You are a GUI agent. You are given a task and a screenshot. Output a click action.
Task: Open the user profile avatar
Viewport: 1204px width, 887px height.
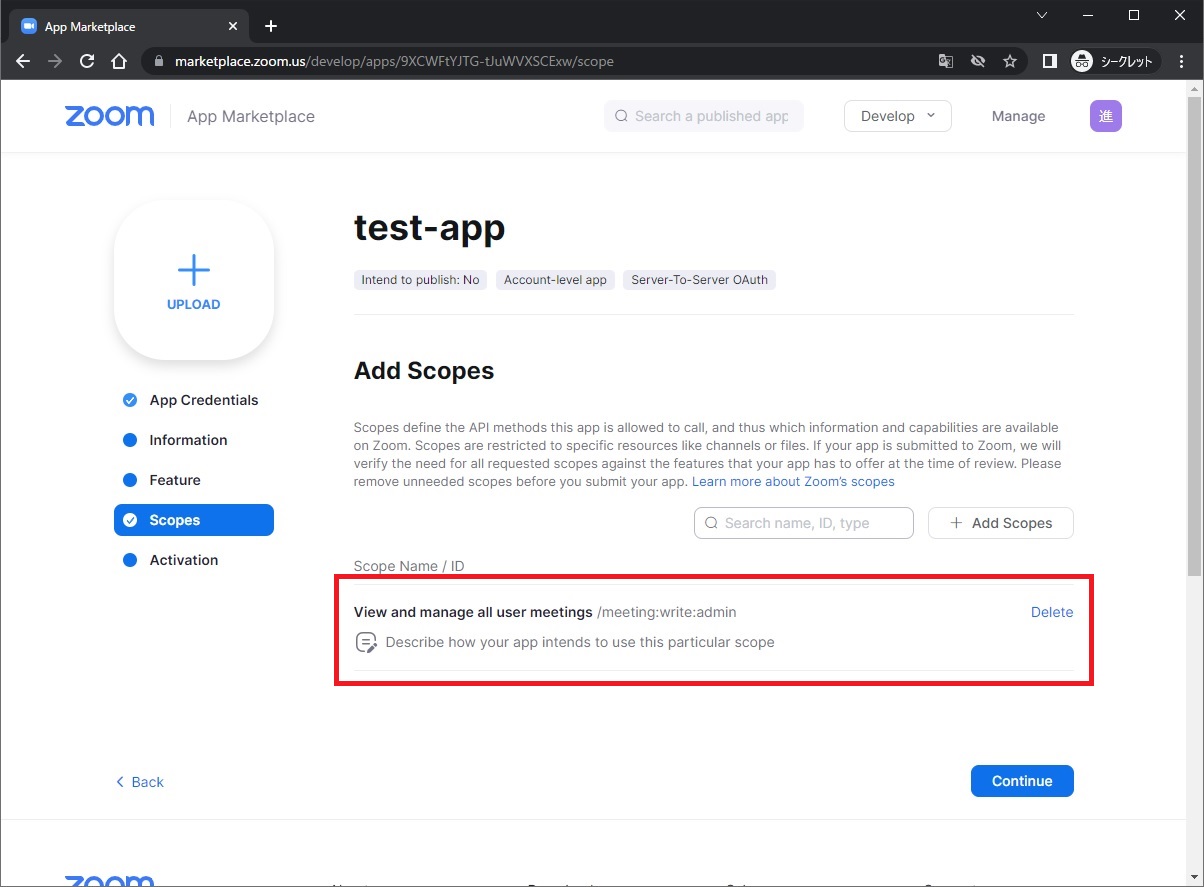(x=1105, y=116)
